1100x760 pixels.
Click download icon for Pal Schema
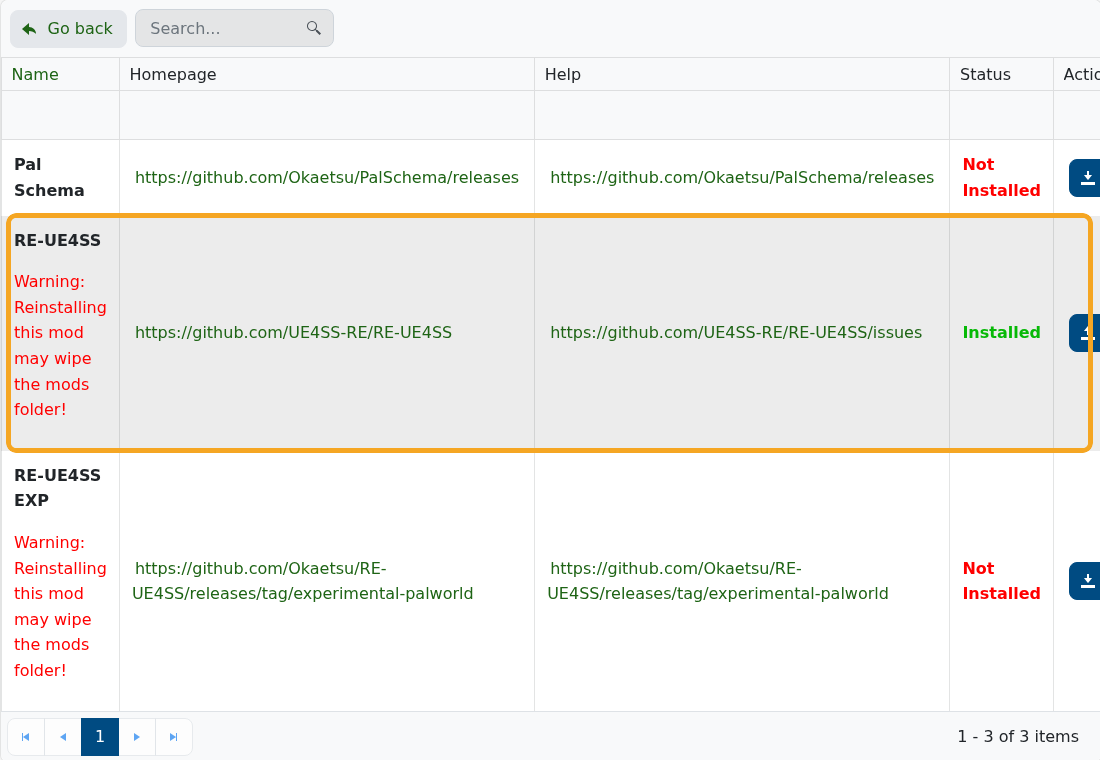[x=1085, y=178]
